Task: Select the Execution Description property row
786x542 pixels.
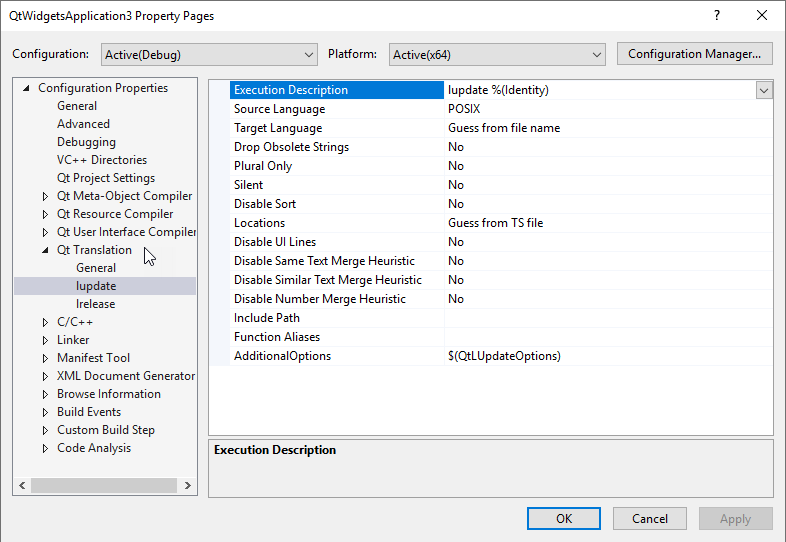Action: (336, 90)
